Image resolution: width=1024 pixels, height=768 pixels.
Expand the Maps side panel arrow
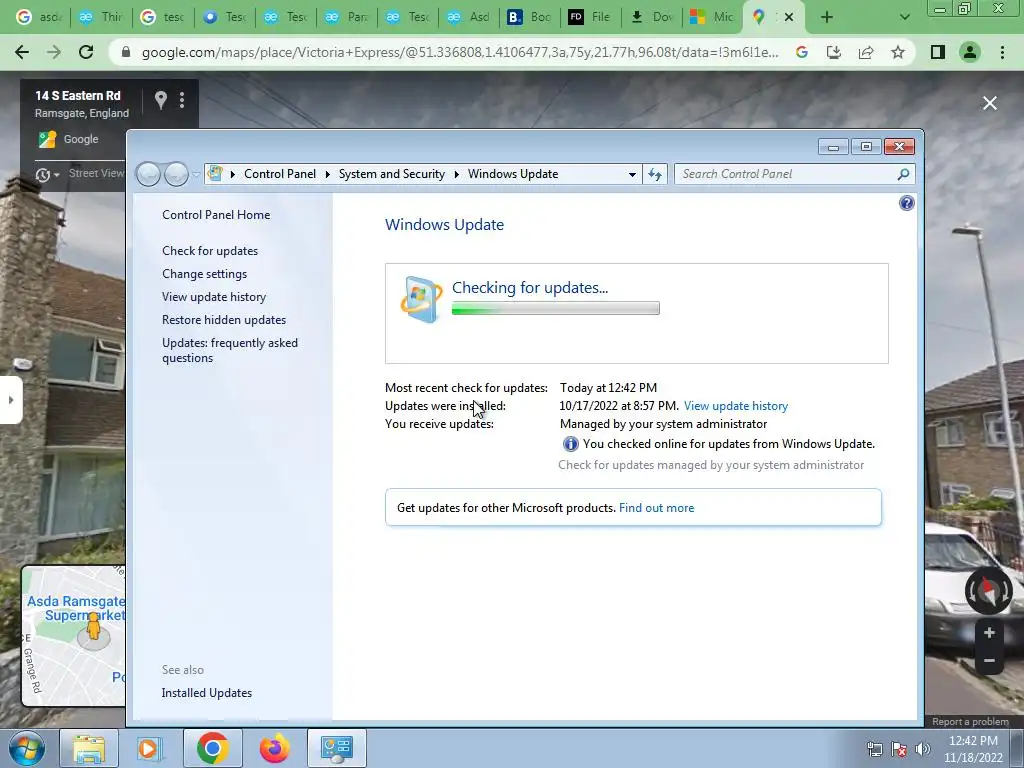(11, 400)
